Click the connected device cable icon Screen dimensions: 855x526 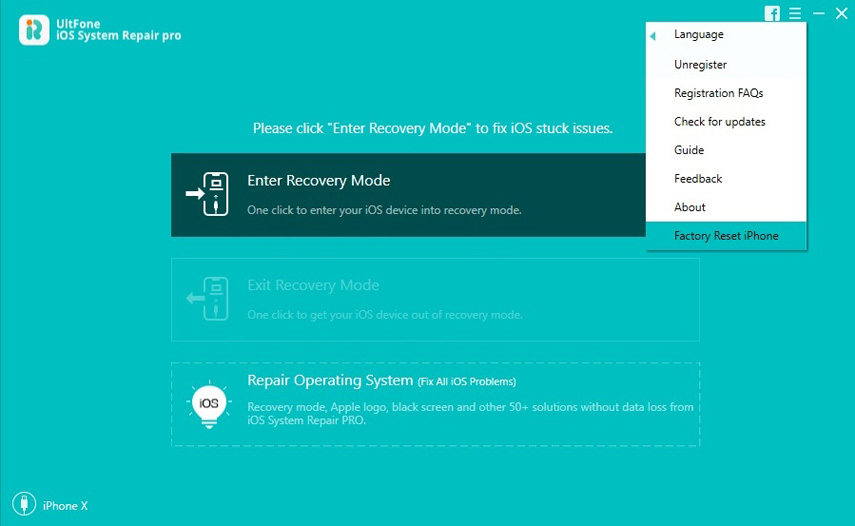[x=22, y=504]
